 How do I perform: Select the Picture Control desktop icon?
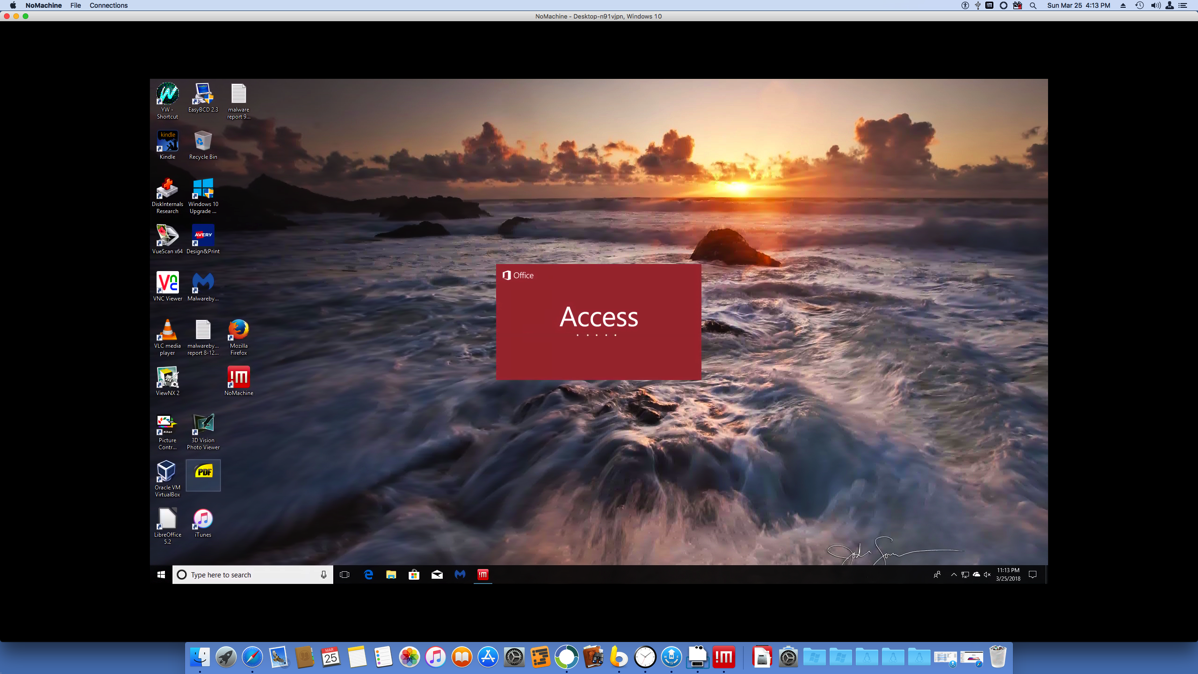[x=167, y=432]
